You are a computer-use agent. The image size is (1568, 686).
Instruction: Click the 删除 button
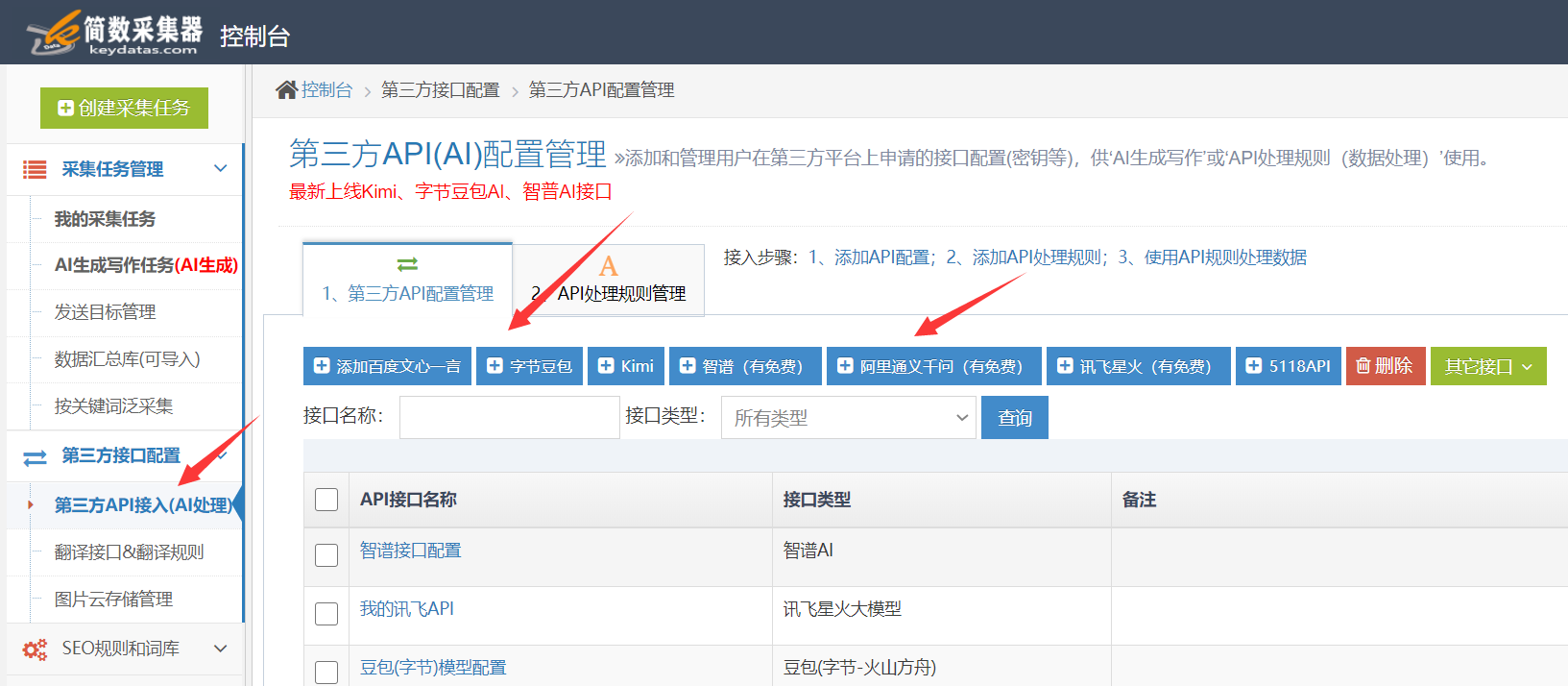point(1385,366)
